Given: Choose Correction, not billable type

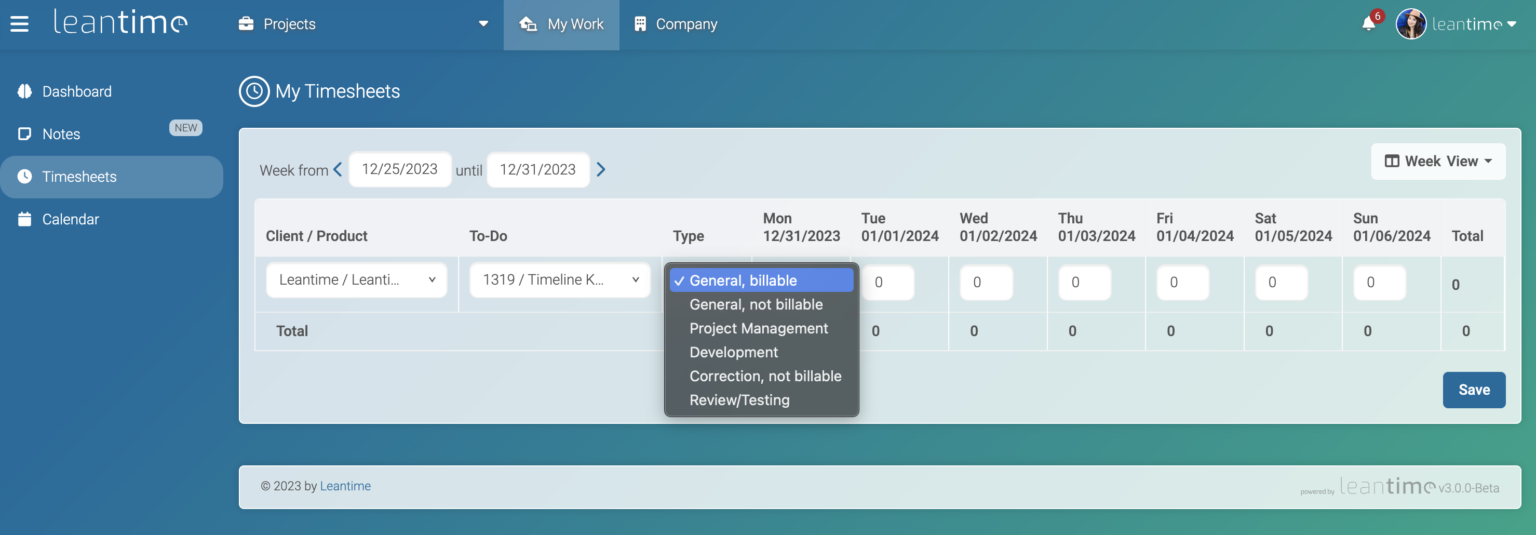Looking at the screenshot, I should click(762, 376).
